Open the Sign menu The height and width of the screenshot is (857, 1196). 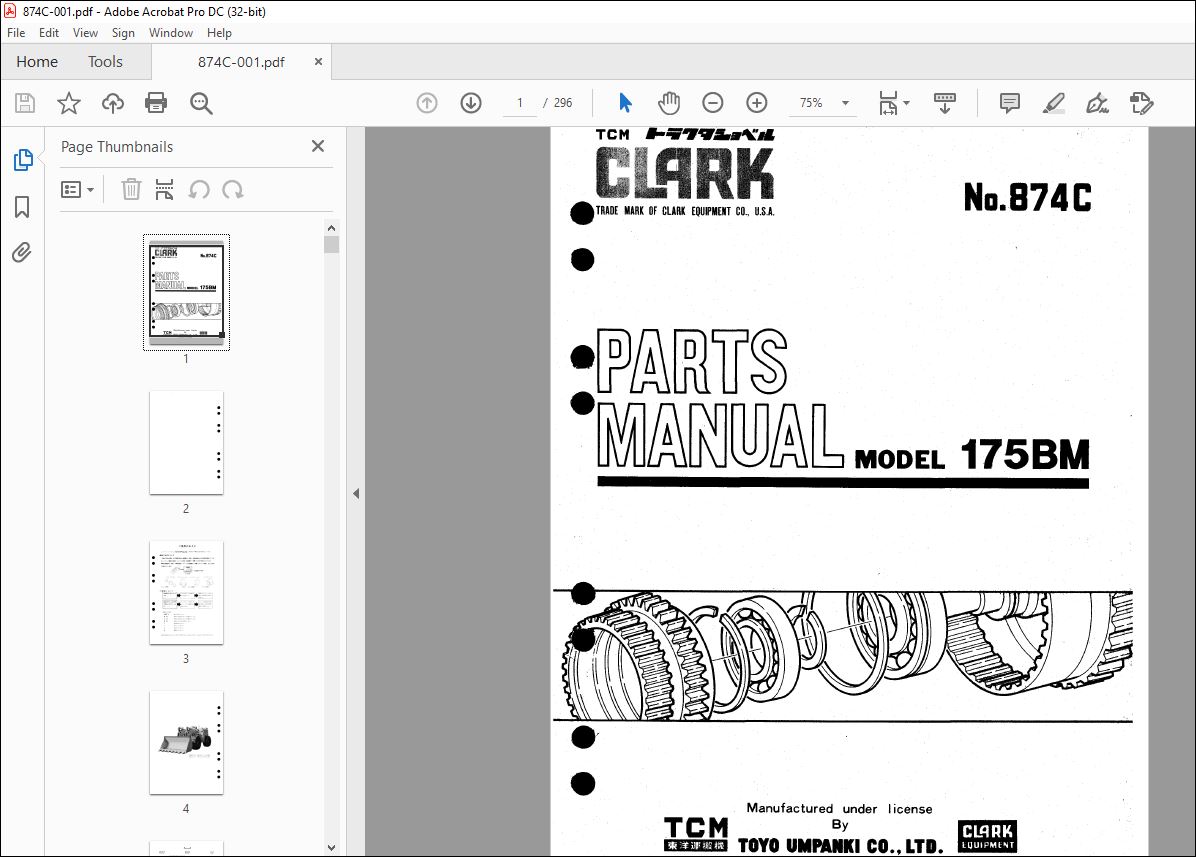(123, 33)
